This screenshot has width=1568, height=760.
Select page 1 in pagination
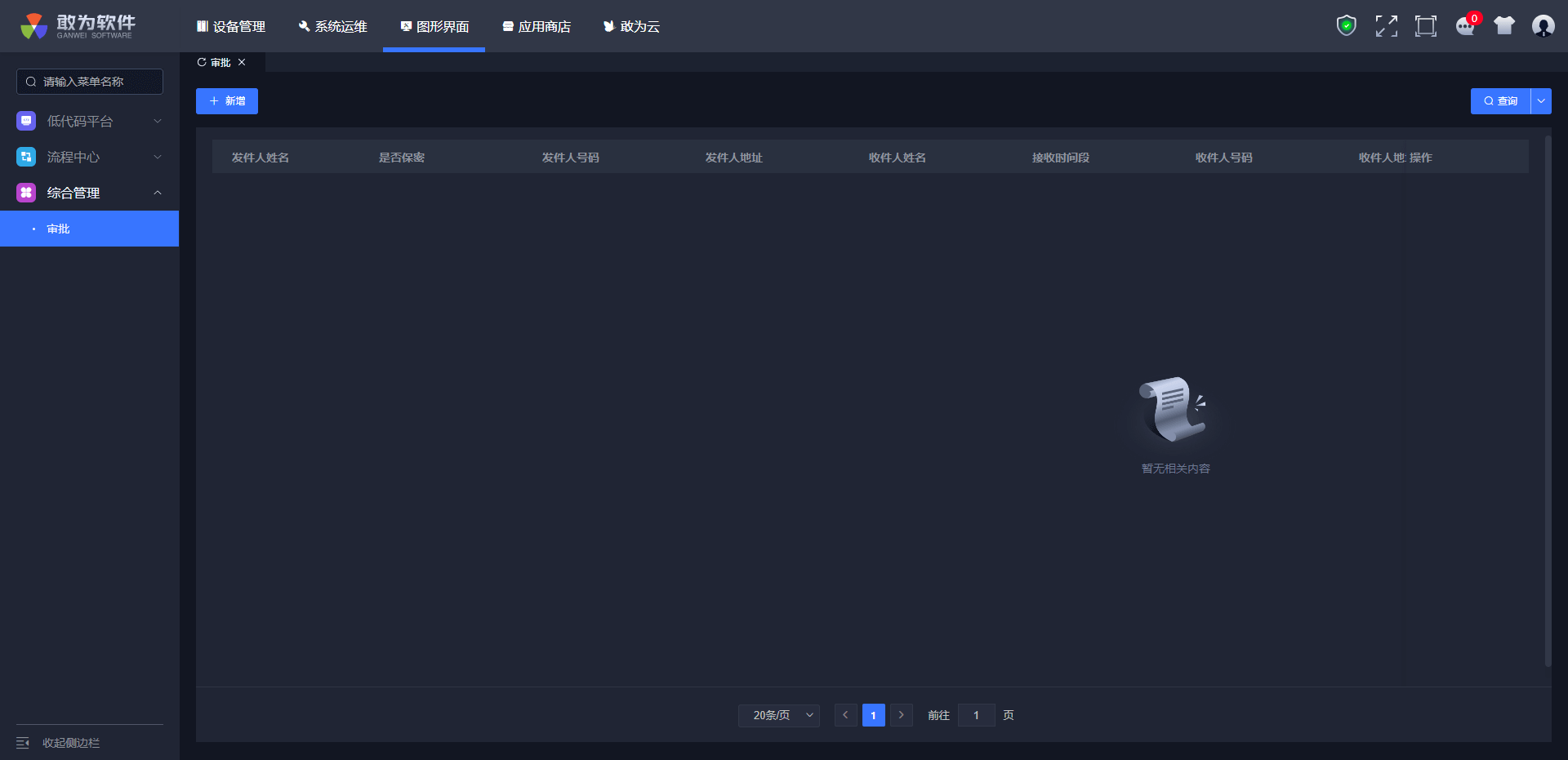(x=874, y=715)
